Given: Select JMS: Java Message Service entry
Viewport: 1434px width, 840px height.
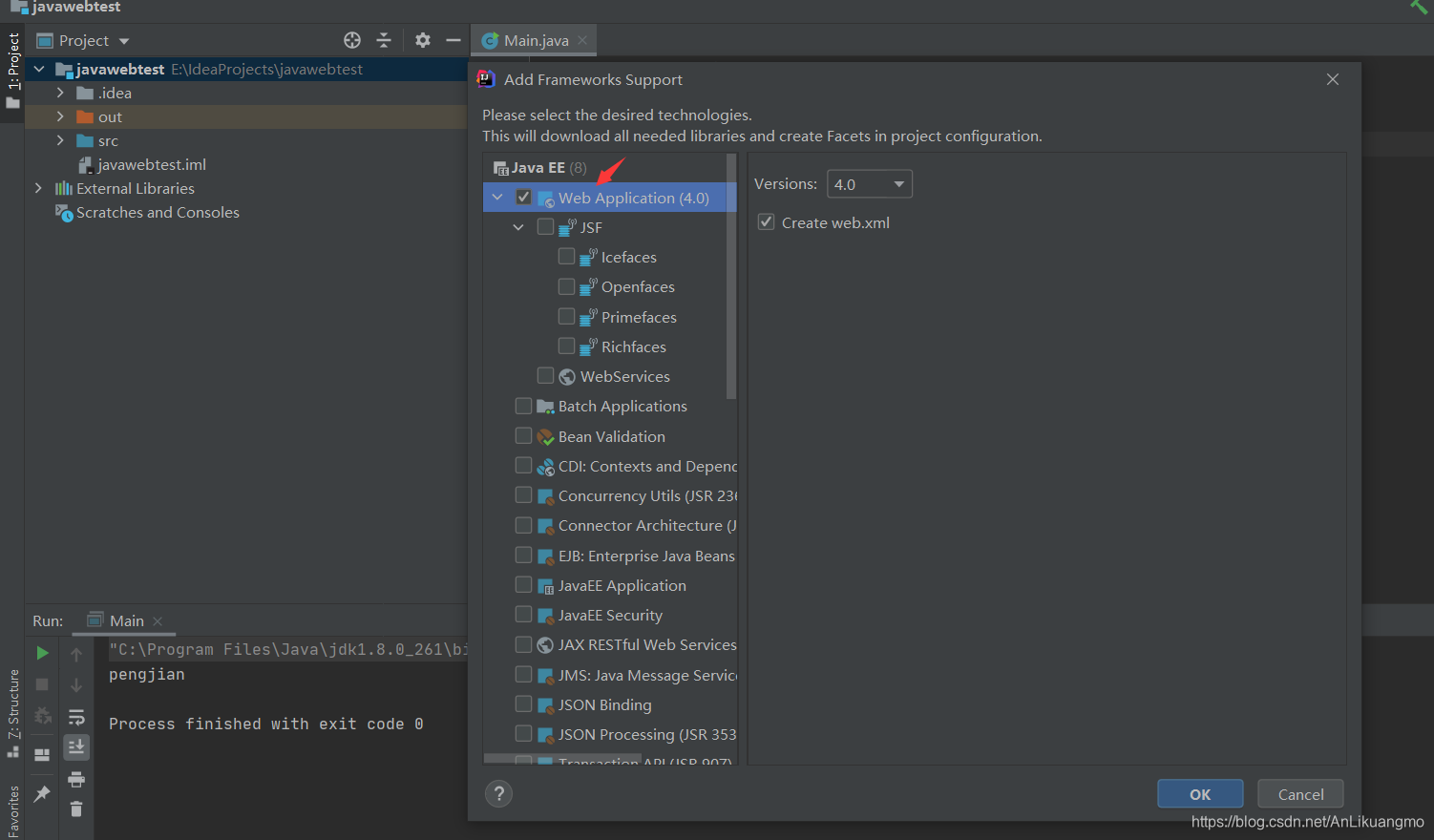Looking at the screenshot, I should tap(647, 675).
